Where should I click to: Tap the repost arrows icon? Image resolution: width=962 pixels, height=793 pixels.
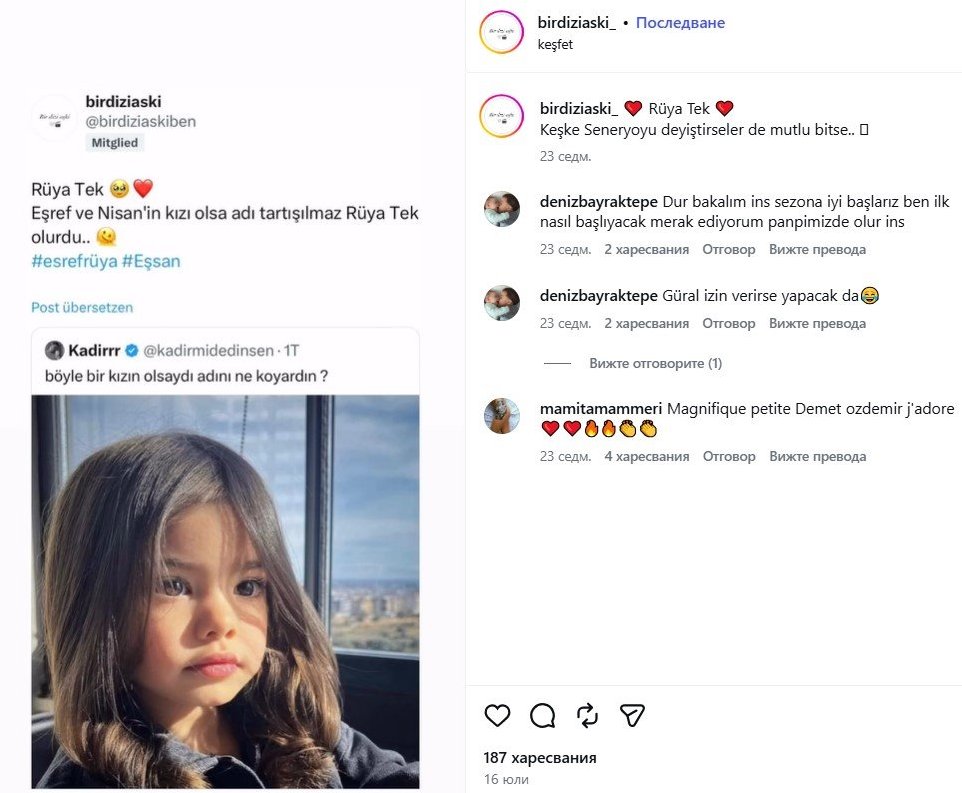click(587, 715)
